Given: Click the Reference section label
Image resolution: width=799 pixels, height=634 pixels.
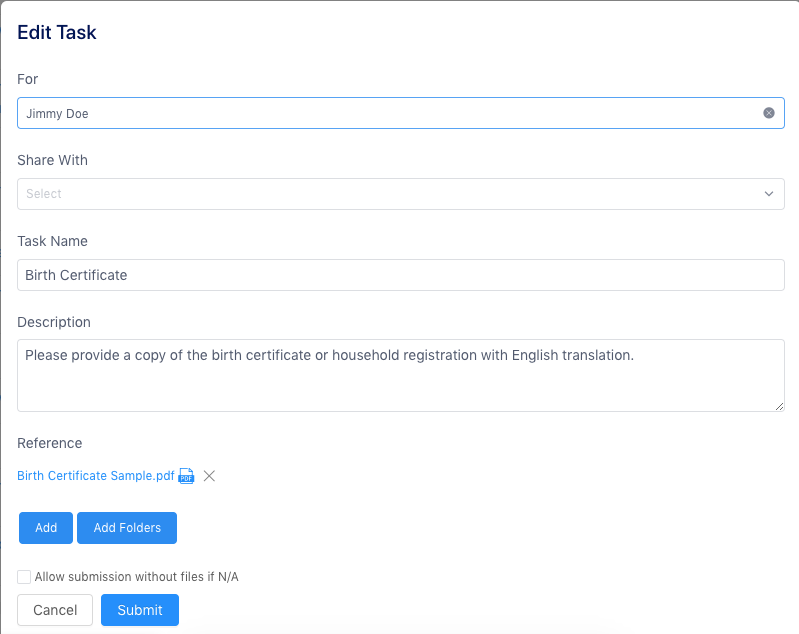Looking at the screenshot, I should click(50, 443).
